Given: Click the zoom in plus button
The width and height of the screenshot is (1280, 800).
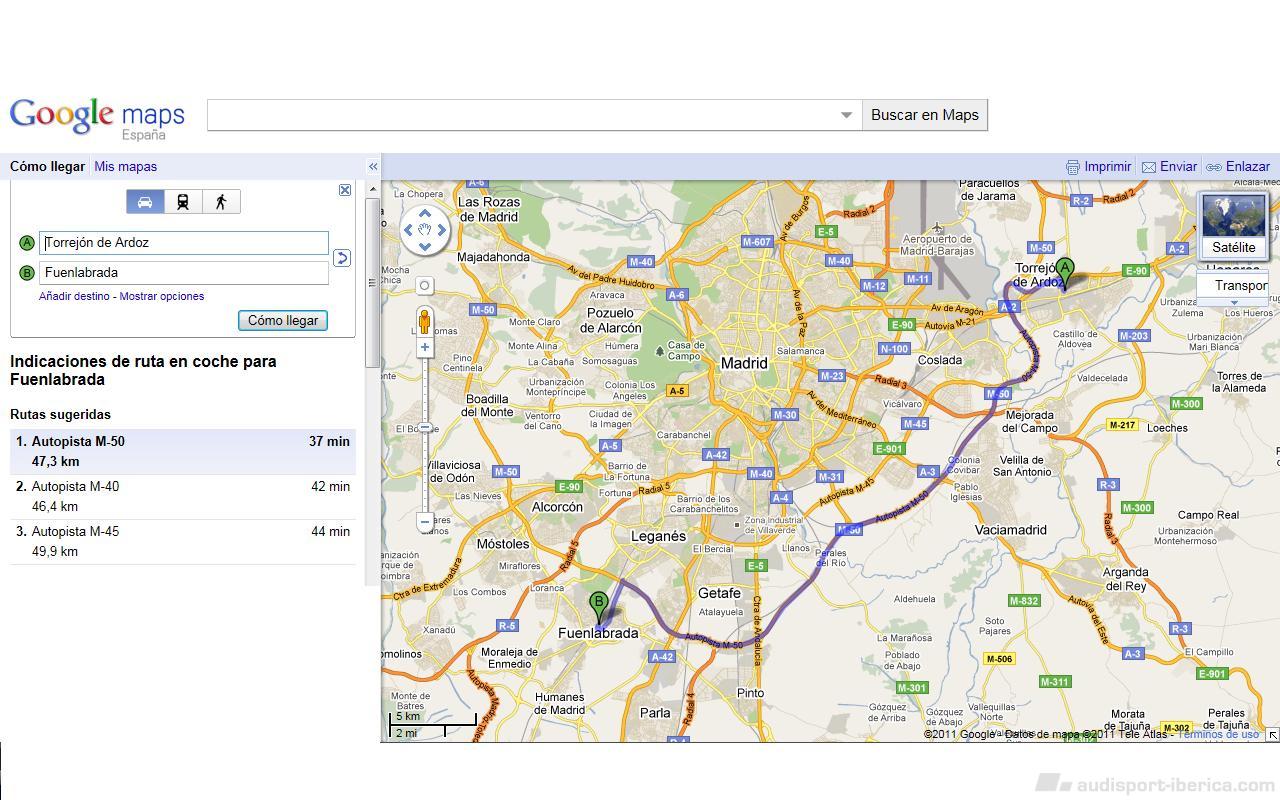Looking at the screenshot, I should click(x=425, y=347).
